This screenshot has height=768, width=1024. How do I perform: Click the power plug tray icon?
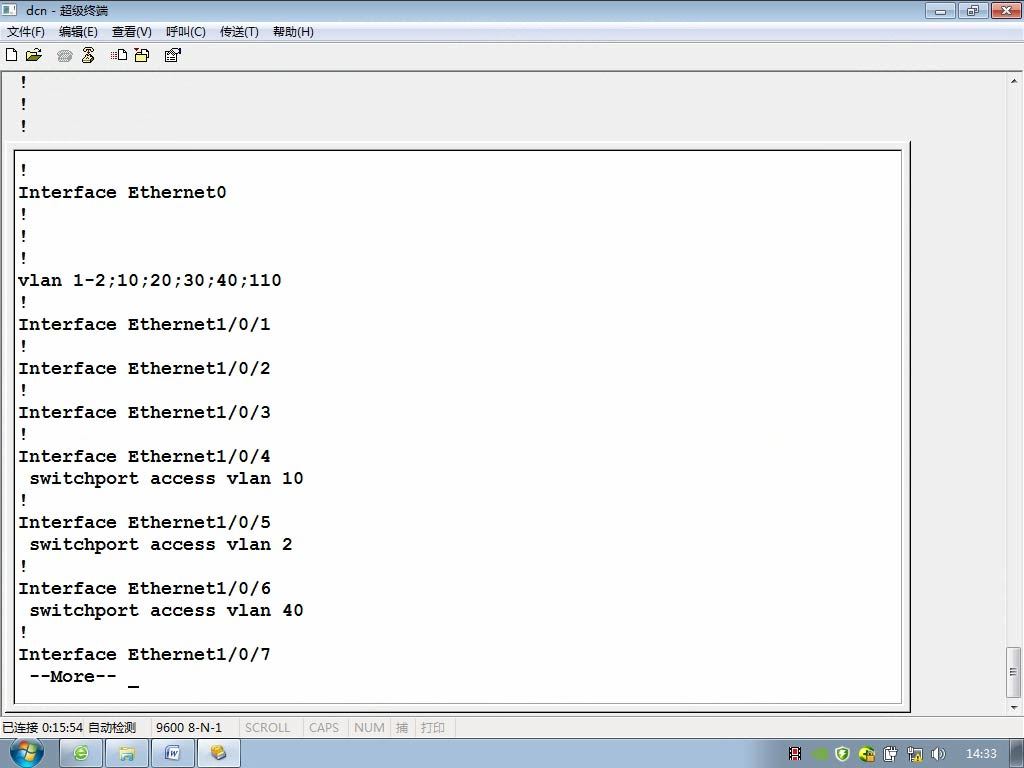tap(890, 754)
